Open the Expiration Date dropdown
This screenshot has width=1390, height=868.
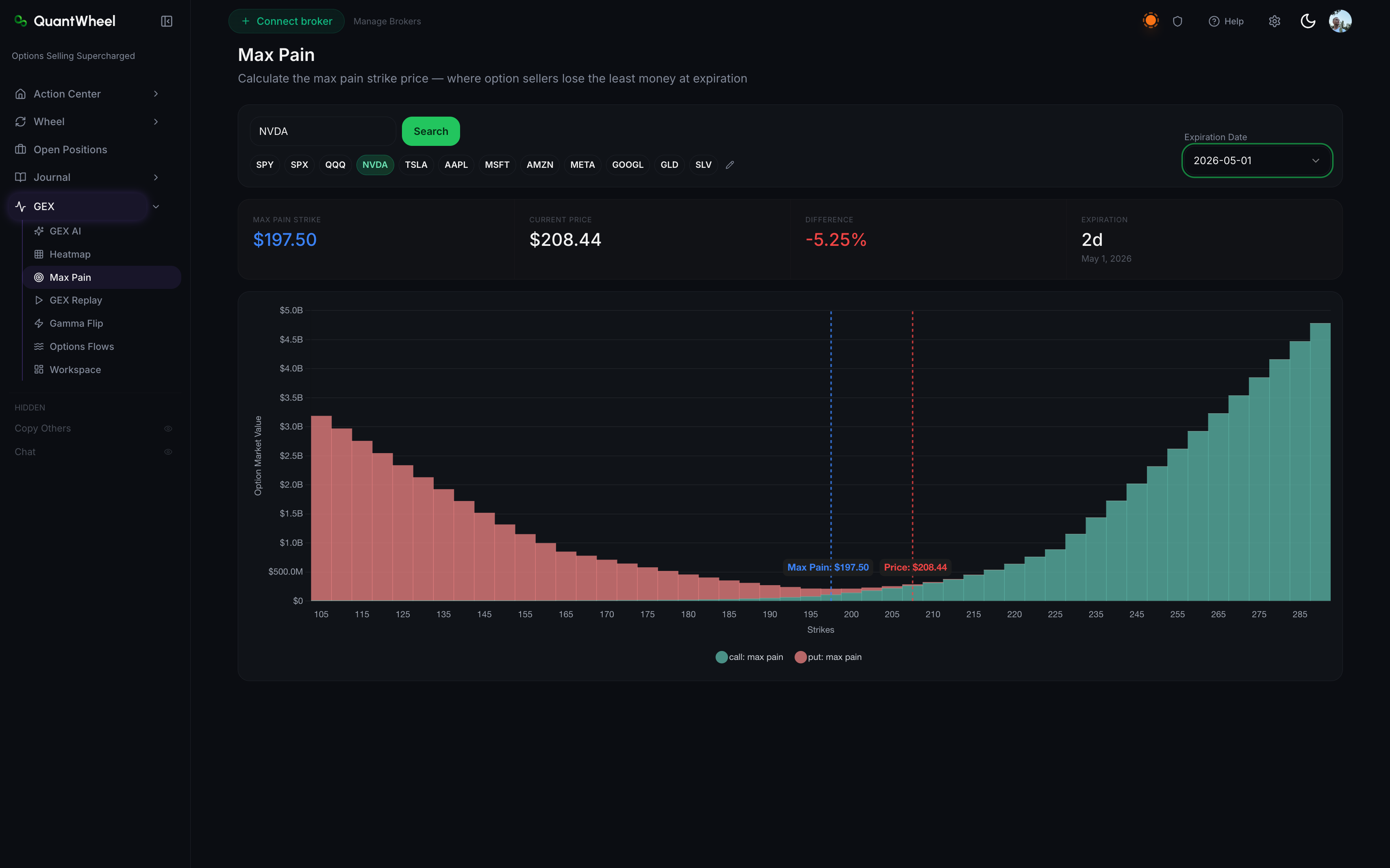point(1257,161)
